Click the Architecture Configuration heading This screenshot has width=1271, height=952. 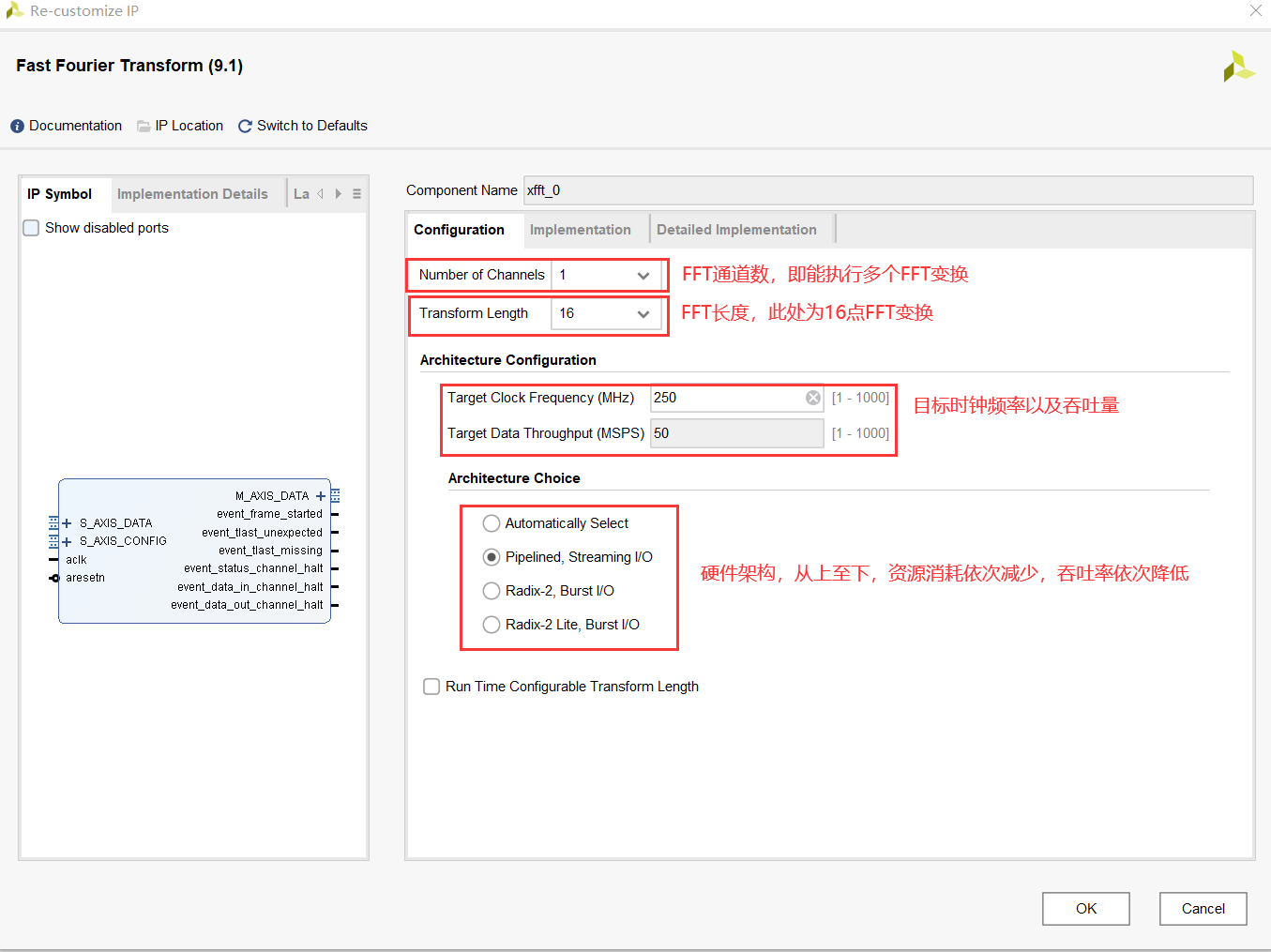(x=507, y=360)
